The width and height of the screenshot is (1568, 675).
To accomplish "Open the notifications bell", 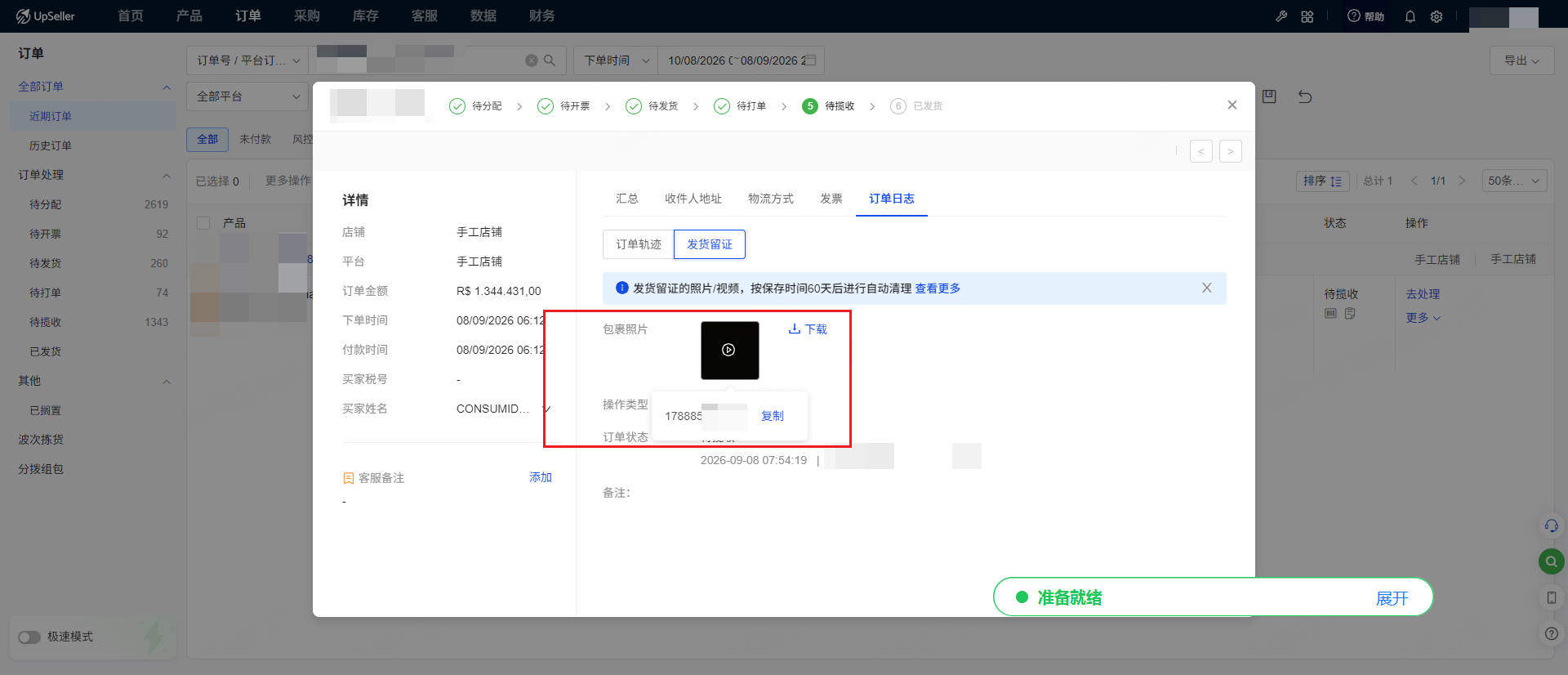I will (x=1410, y=16).
